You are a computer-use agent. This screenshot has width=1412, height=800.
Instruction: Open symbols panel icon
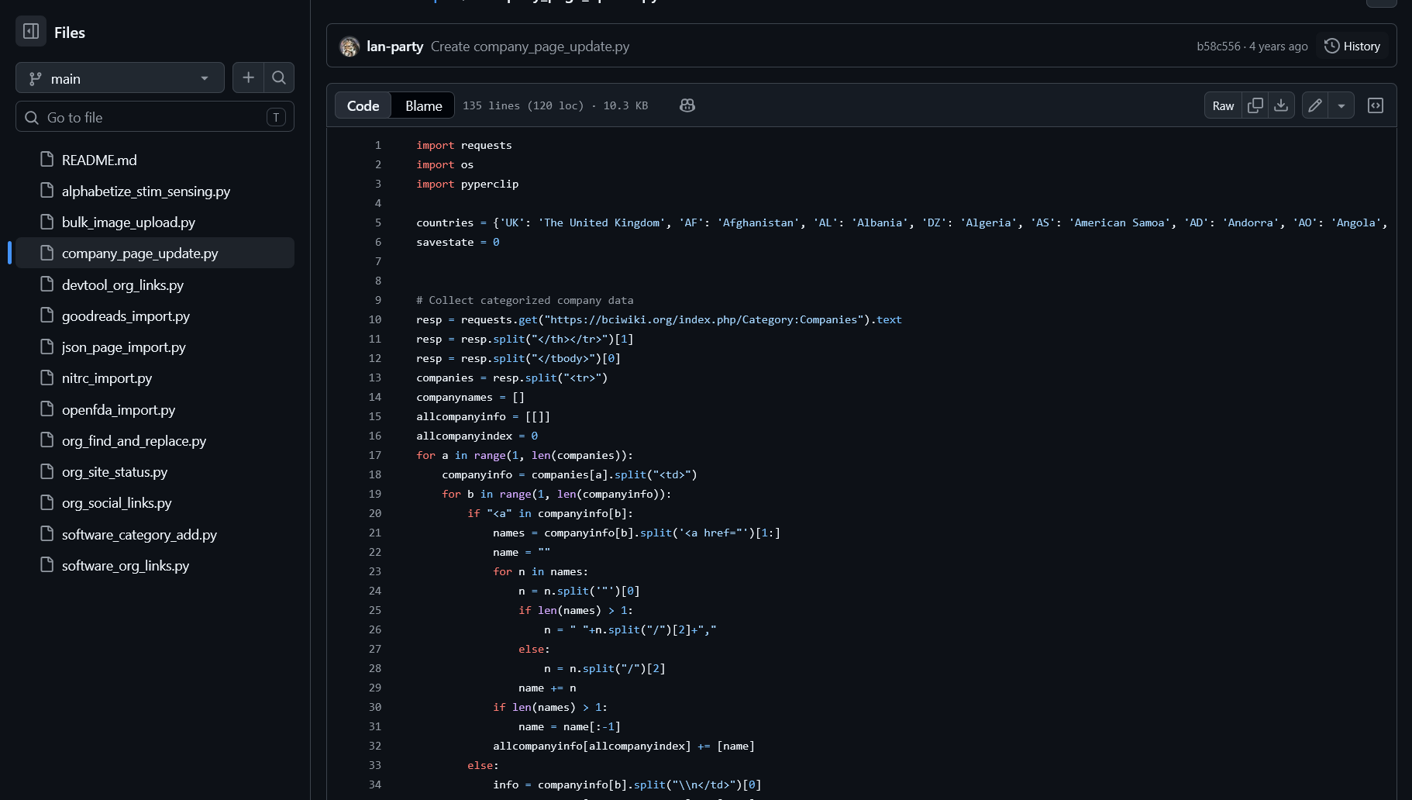(x=1376, y=105)
